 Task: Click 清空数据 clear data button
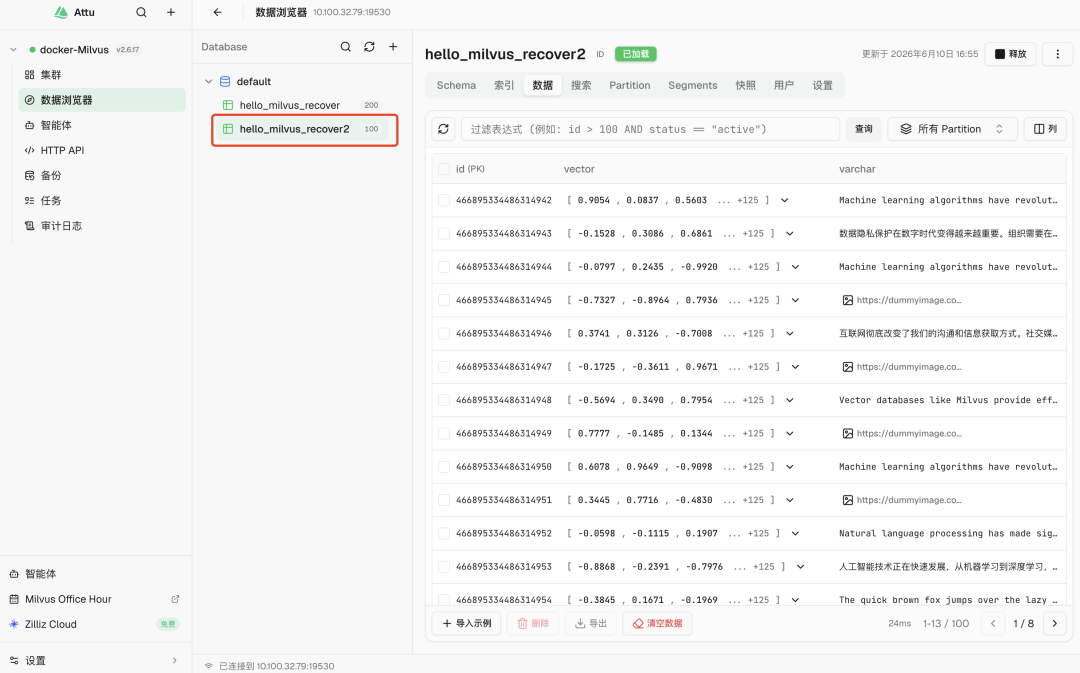657,623
